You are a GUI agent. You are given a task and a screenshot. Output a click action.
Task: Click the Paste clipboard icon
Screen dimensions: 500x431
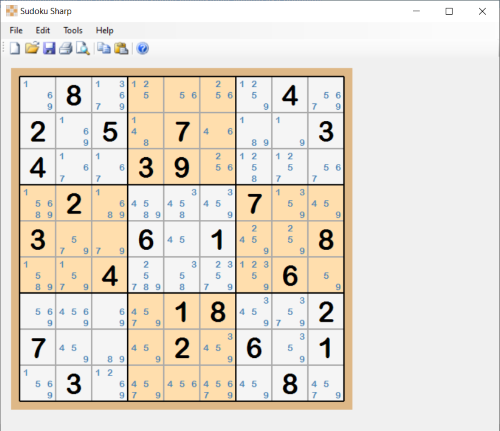click(x=121, y=48)
